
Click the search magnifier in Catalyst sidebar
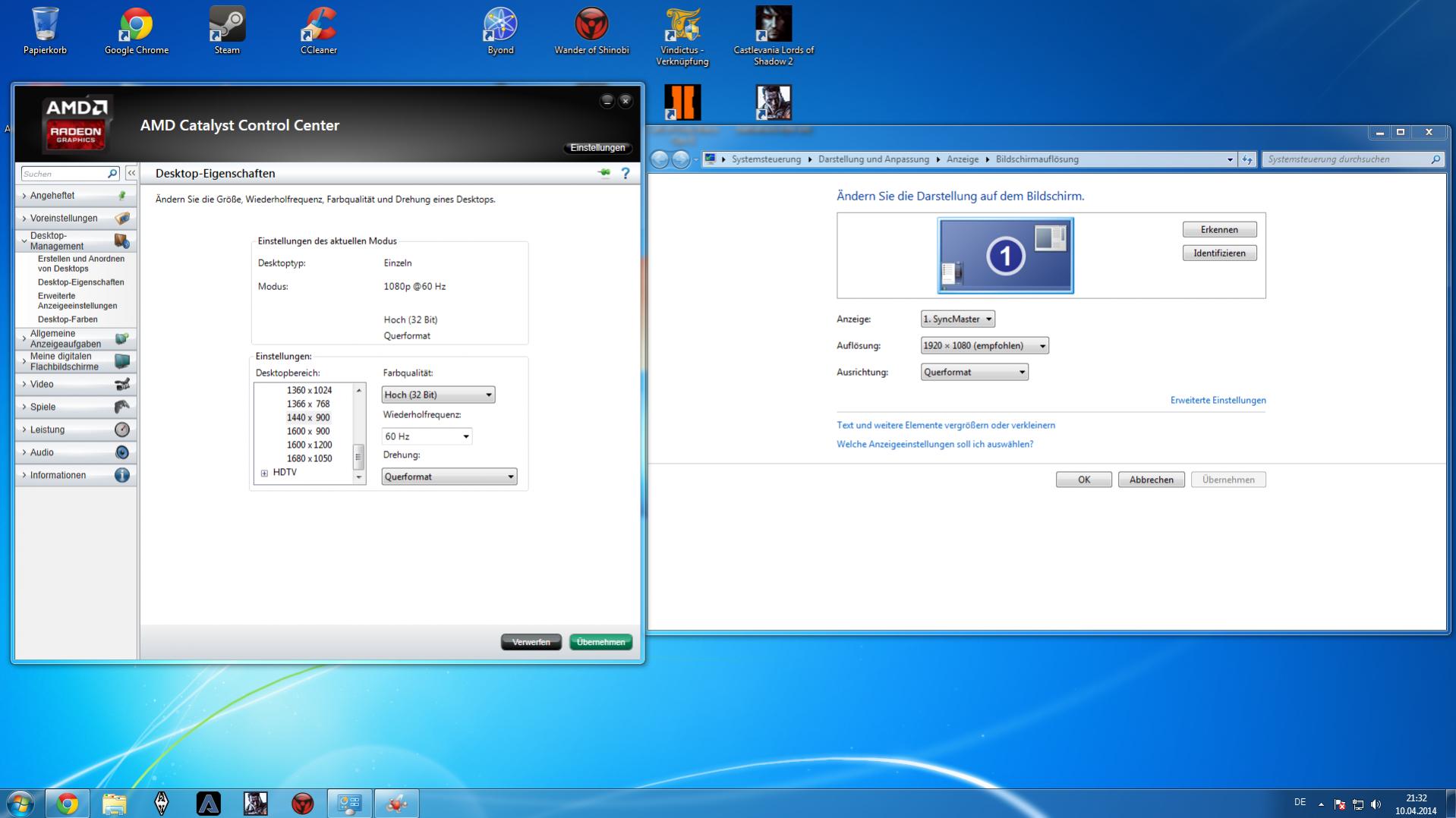coord(112,174)
